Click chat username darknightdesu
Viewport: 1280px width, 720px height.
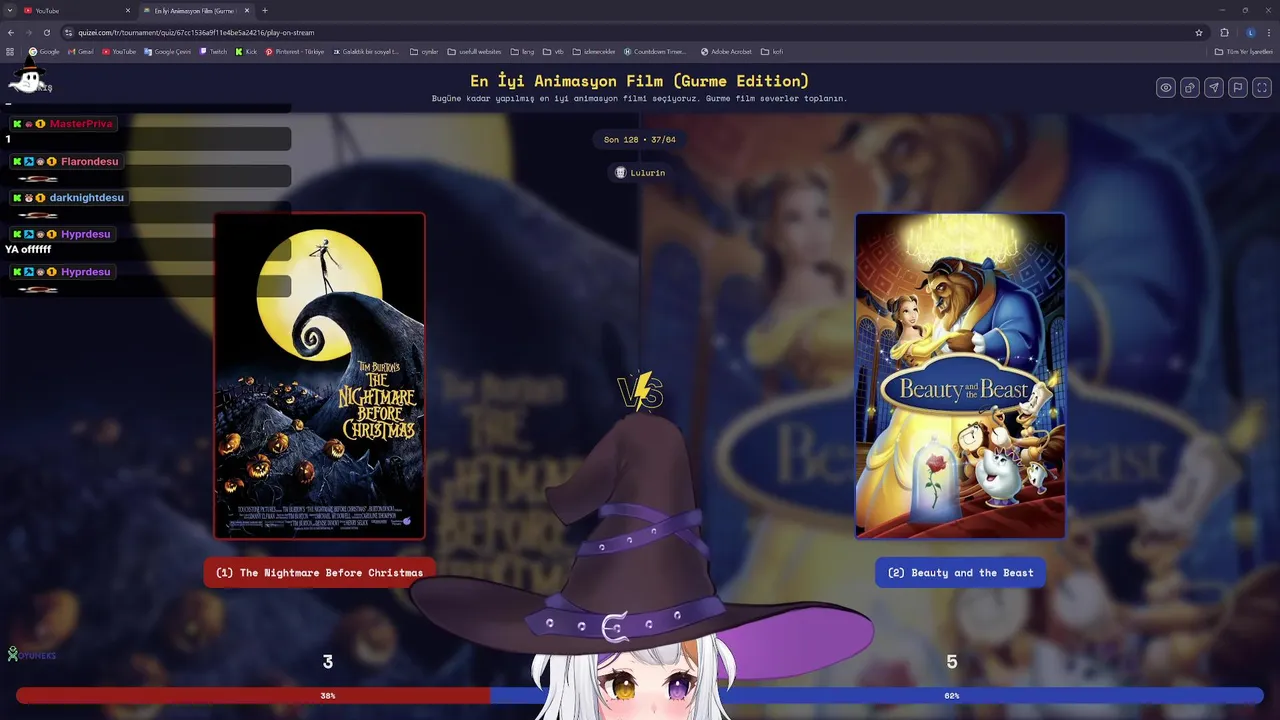[x=87, y=198]
